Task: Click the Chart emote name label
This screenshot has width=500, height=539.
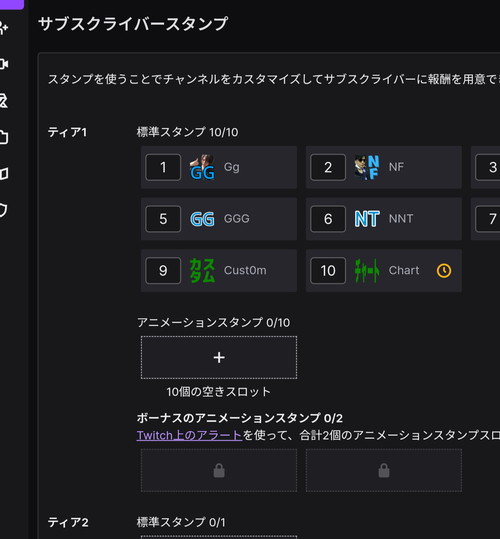Action: point(404,271)
